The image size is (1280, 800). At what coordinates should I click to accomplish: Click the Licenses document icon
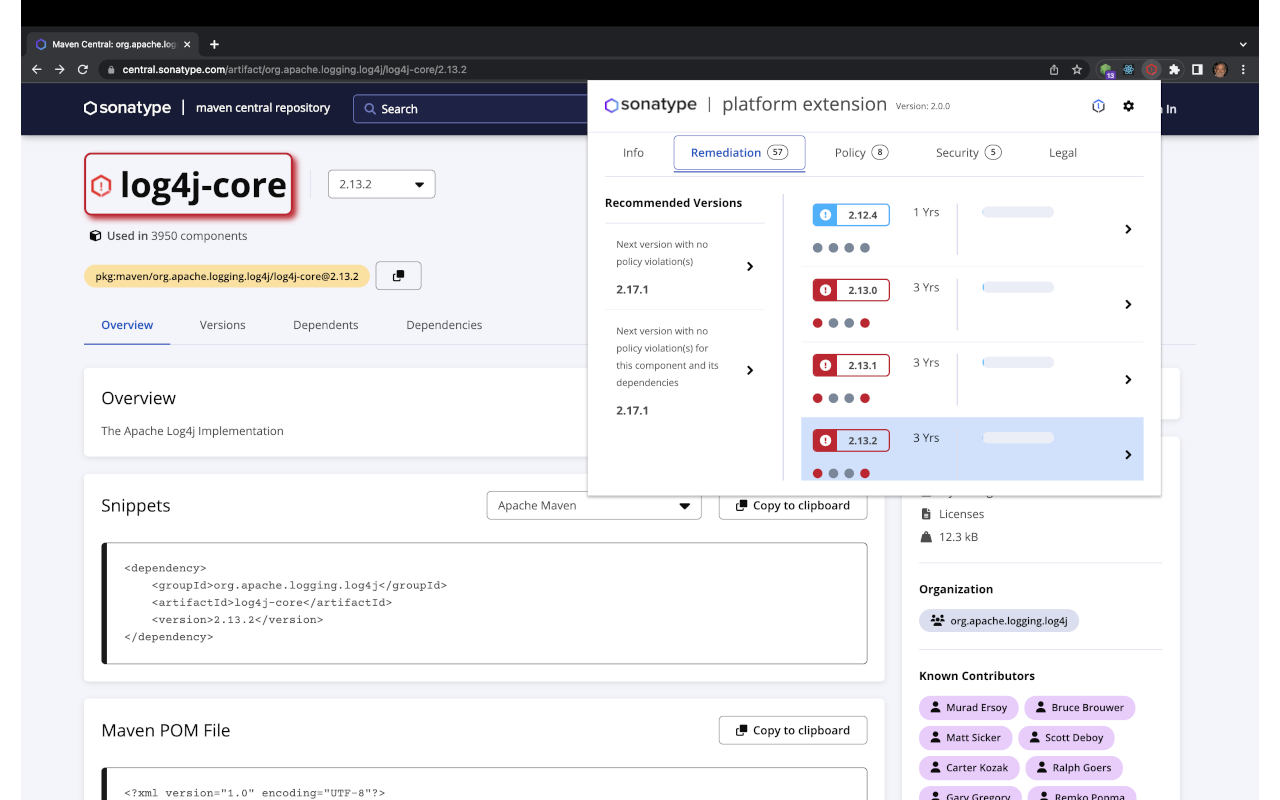[925, 514]
